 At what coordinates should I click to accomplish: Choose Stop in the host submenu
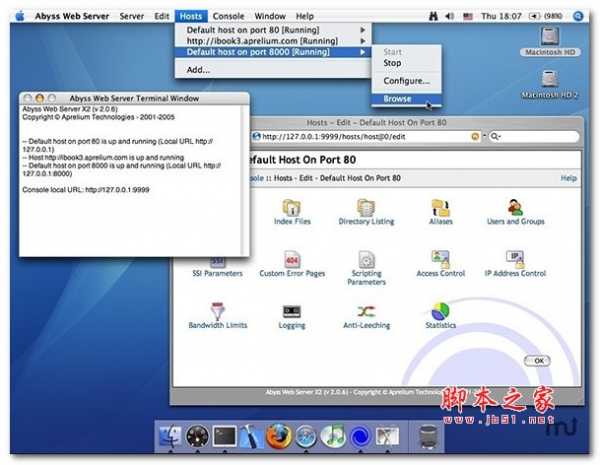(392, 63)
